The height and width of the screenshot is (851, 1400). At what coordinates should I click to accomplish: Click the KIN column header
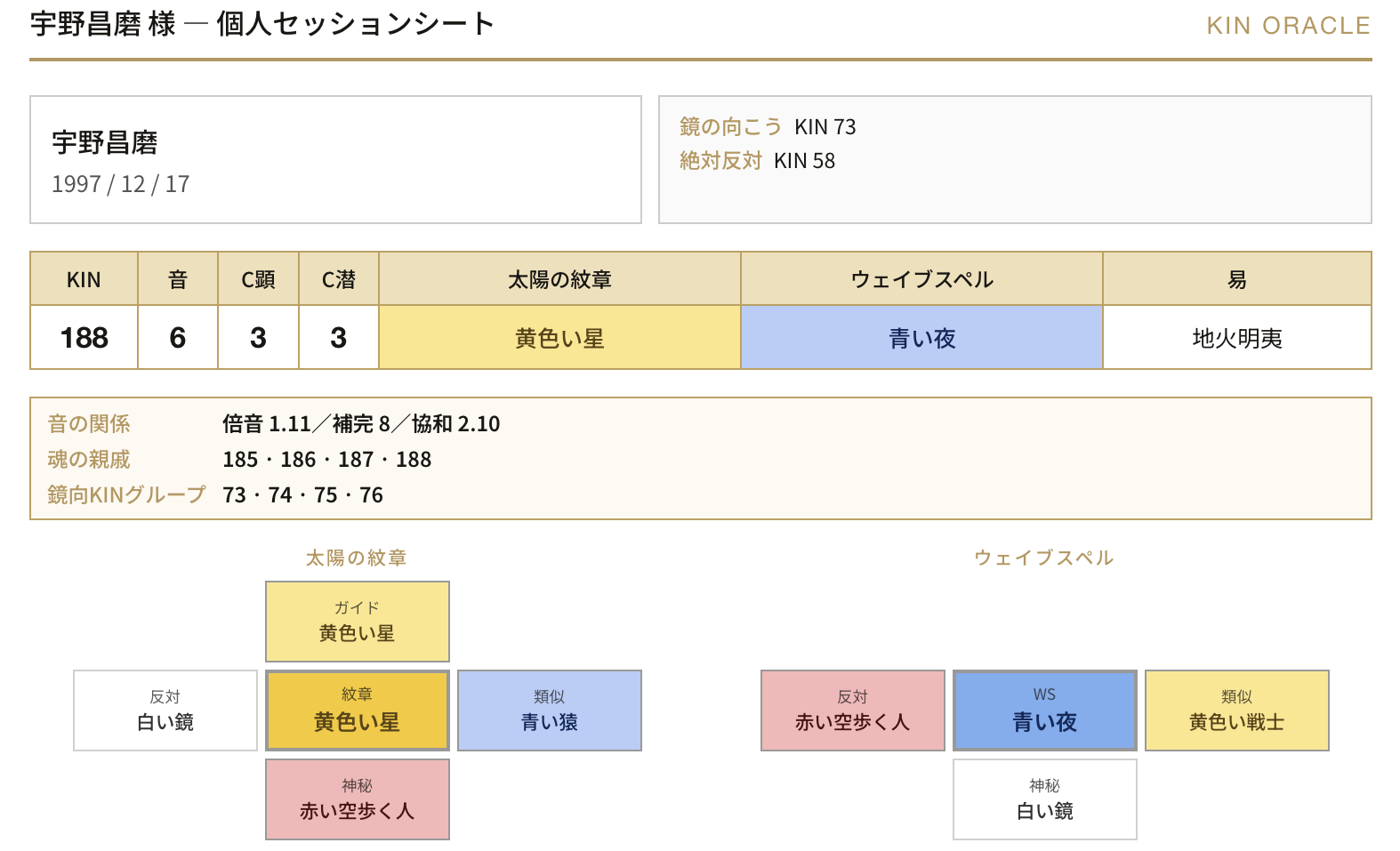pos(84,279)
